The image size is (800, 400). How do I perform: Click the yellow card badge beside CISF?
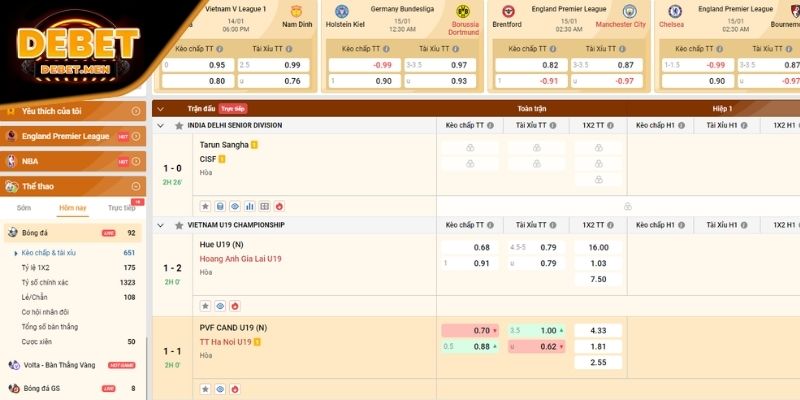pos(222,159)
